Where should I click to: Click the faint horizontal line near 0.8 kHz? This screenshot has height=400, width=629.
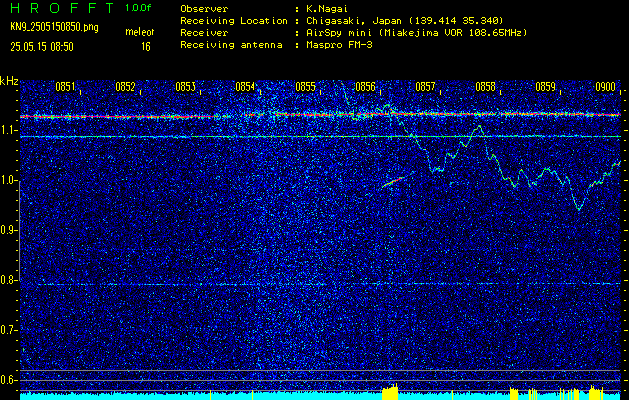click(321, 284)
